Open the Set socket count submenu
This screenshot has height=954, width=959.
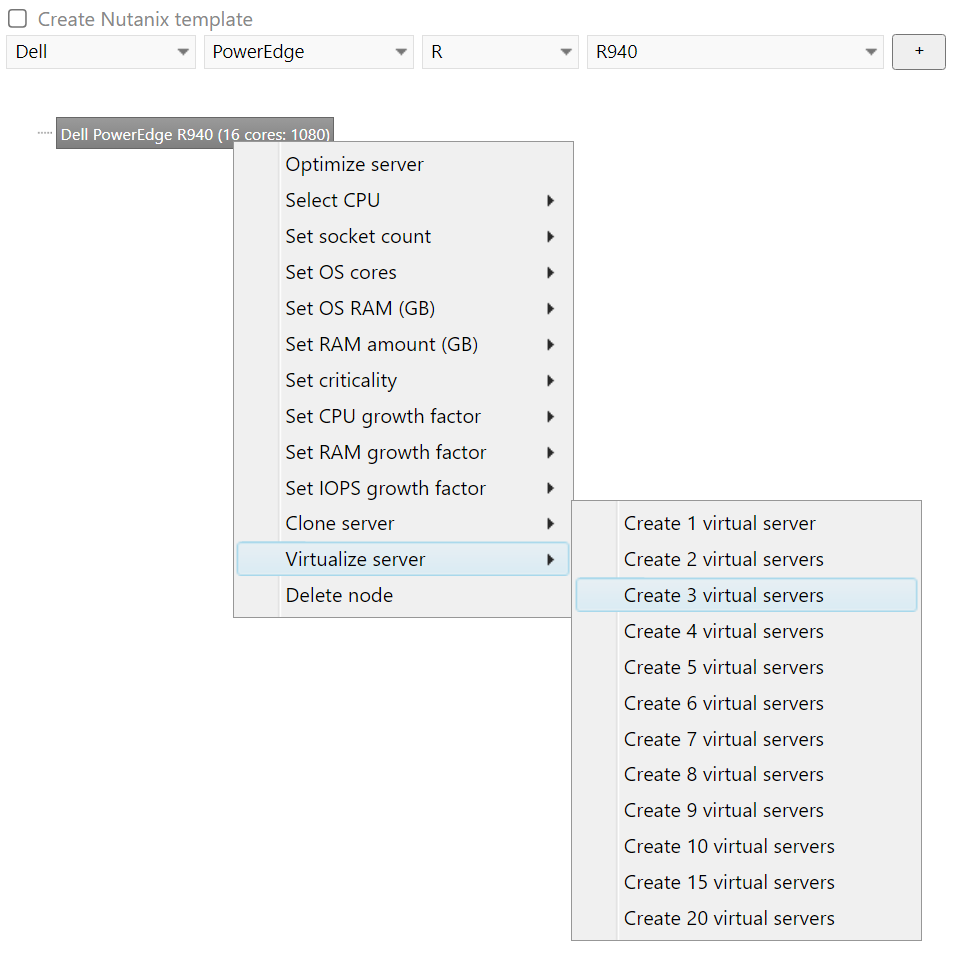358,237
